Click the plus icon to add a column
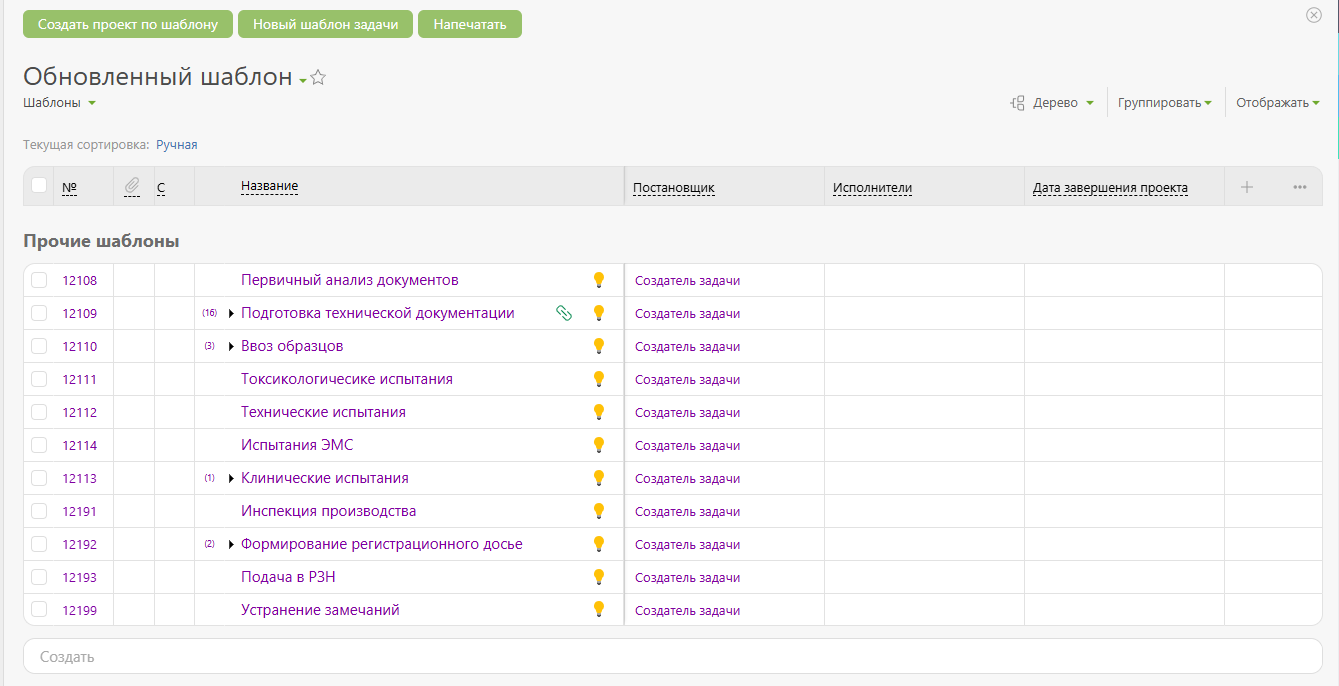 (x=1247, y=187)
